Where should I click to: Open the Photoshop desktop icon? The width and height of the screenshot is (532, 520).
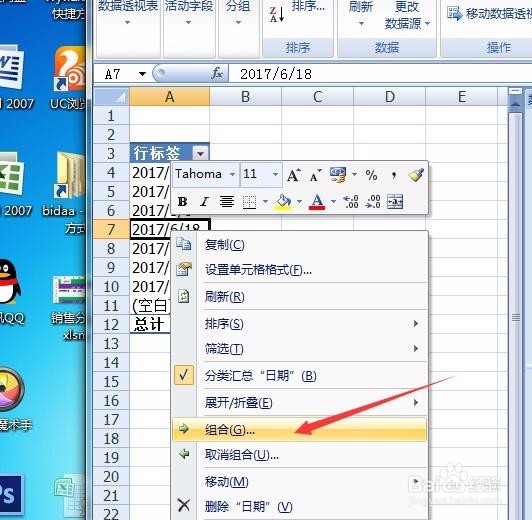pos(12,494)
